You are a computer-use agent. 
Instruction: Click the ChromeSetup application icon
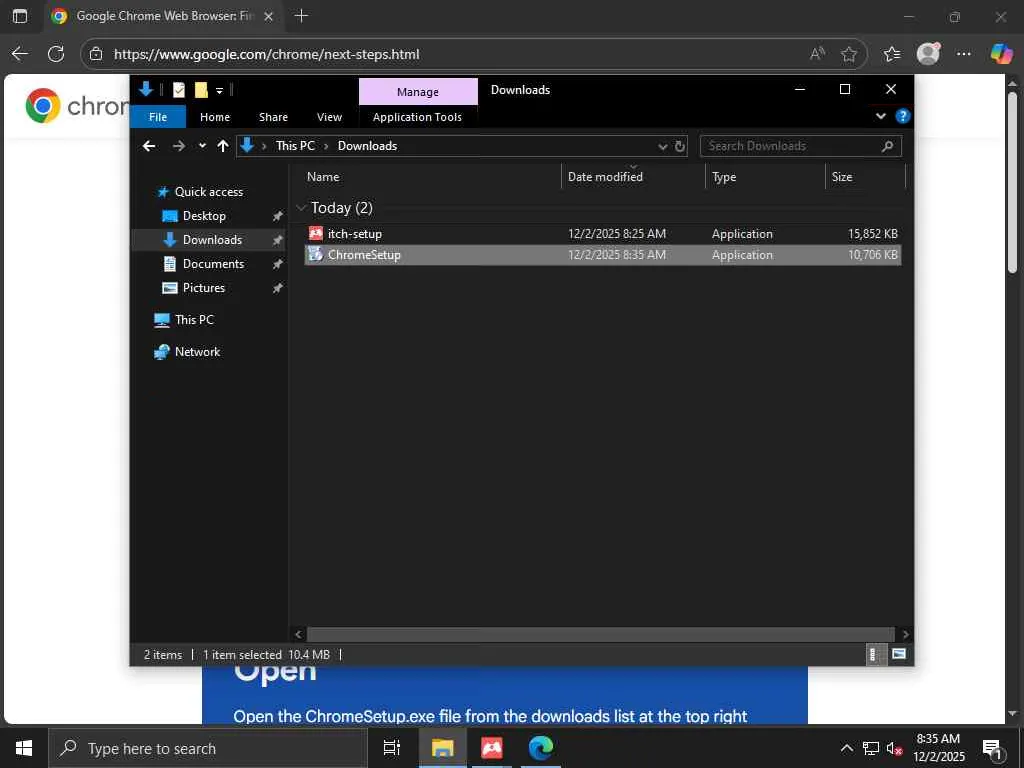coord(315,254)
